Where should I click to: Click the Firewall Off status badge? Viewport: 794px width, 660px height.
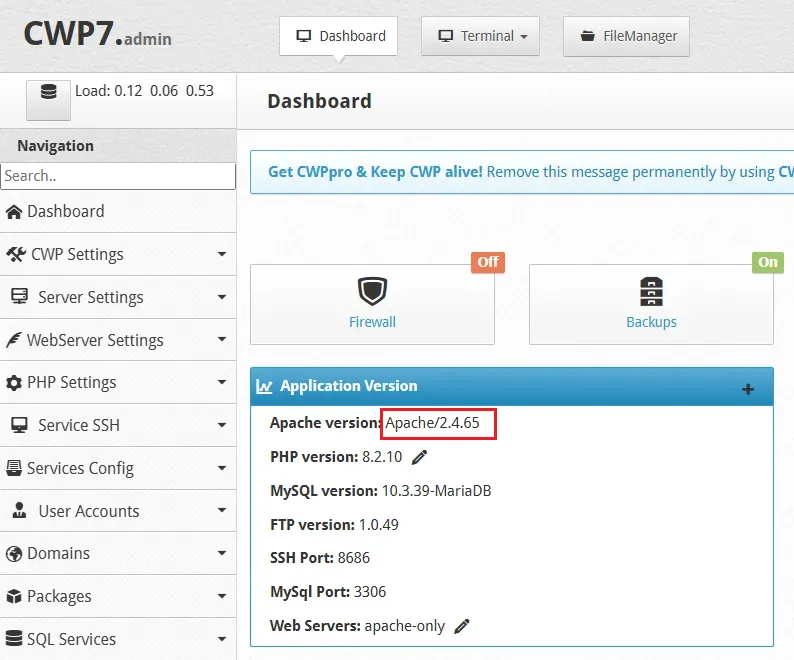coord(488,262)
